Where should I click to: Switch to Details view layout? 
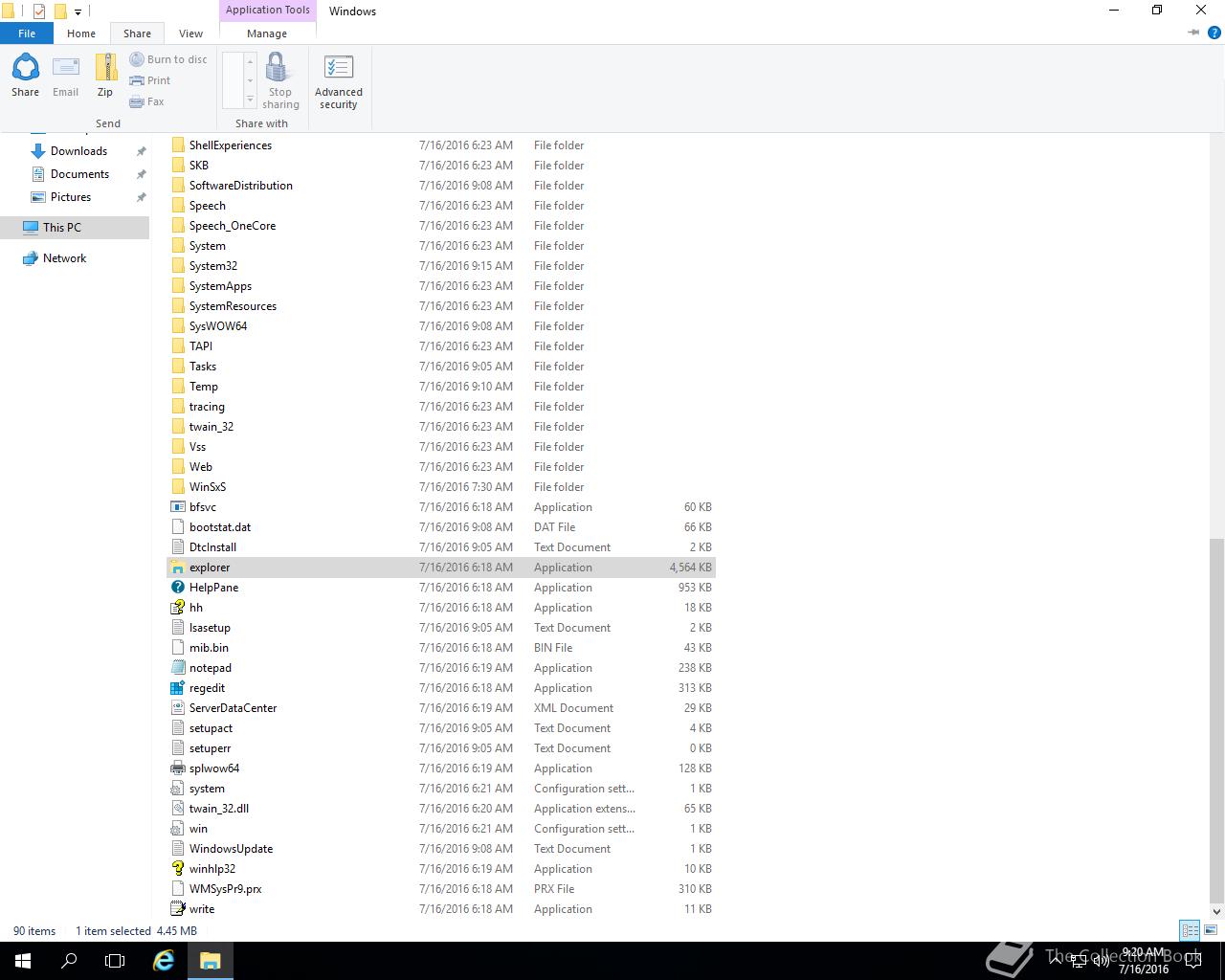[1191, 930]
